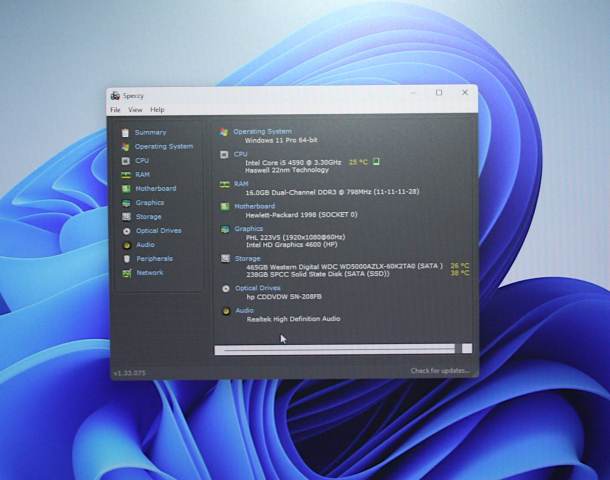Click RAM icon beside RAM heading in summary
This screenshot has height=480, width=610.
[x=224, y=184]
